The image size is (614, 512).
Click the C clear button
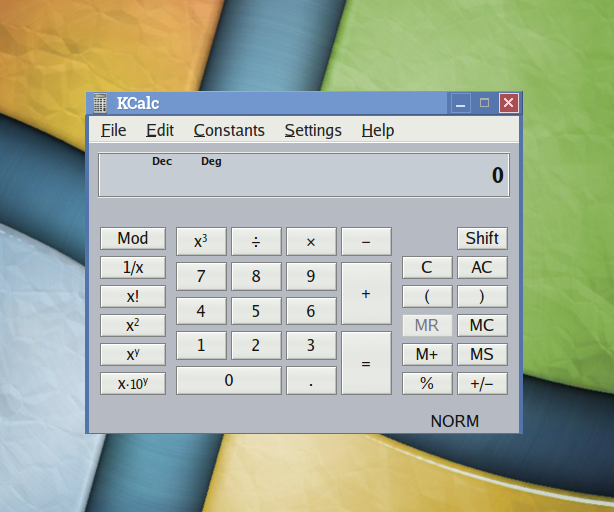point(427,267)
